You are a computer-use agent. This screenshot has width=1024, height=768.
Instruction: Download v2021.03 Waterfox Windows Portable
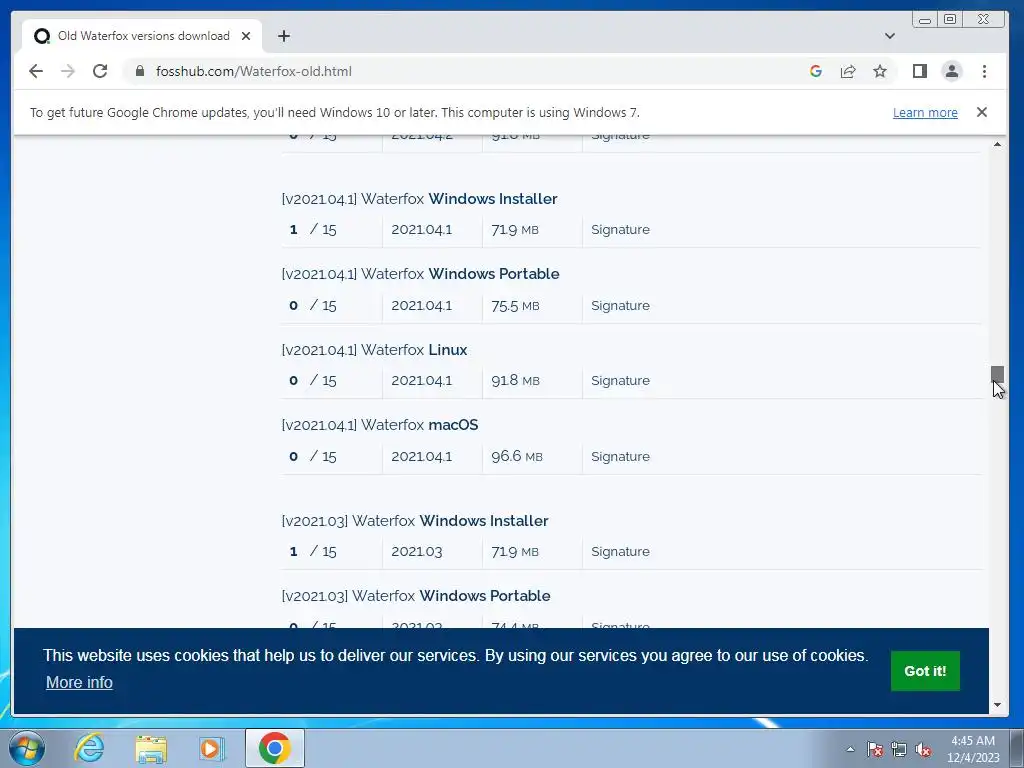(416, 596)
